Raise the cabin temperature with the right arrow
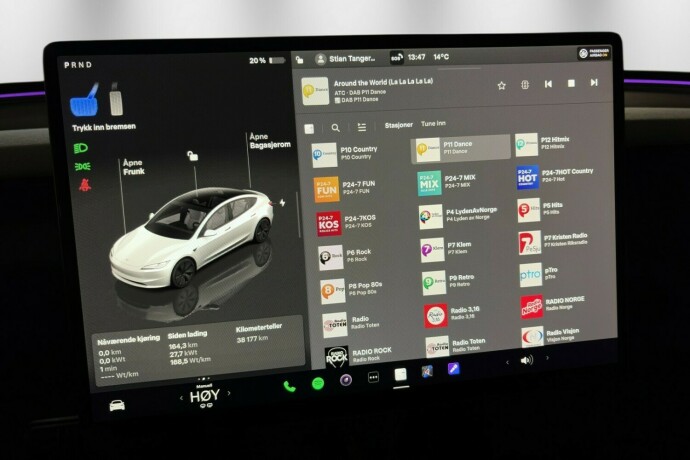The height and width of the screenshot is (460, 690). click(229, 393)
